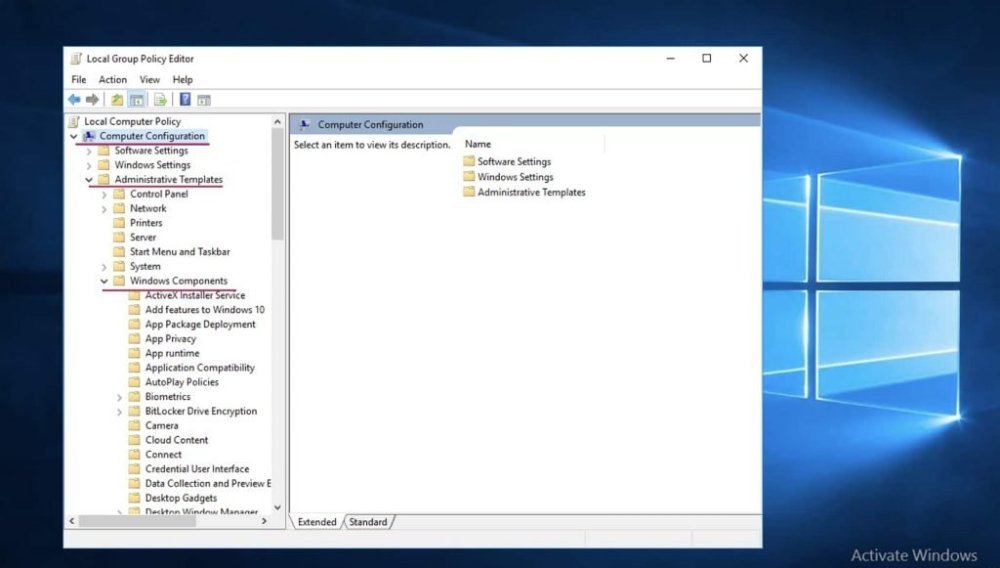Screen dimensions: 1000x568
Task: Open the View menu
Action: click(x=149, y=80)
